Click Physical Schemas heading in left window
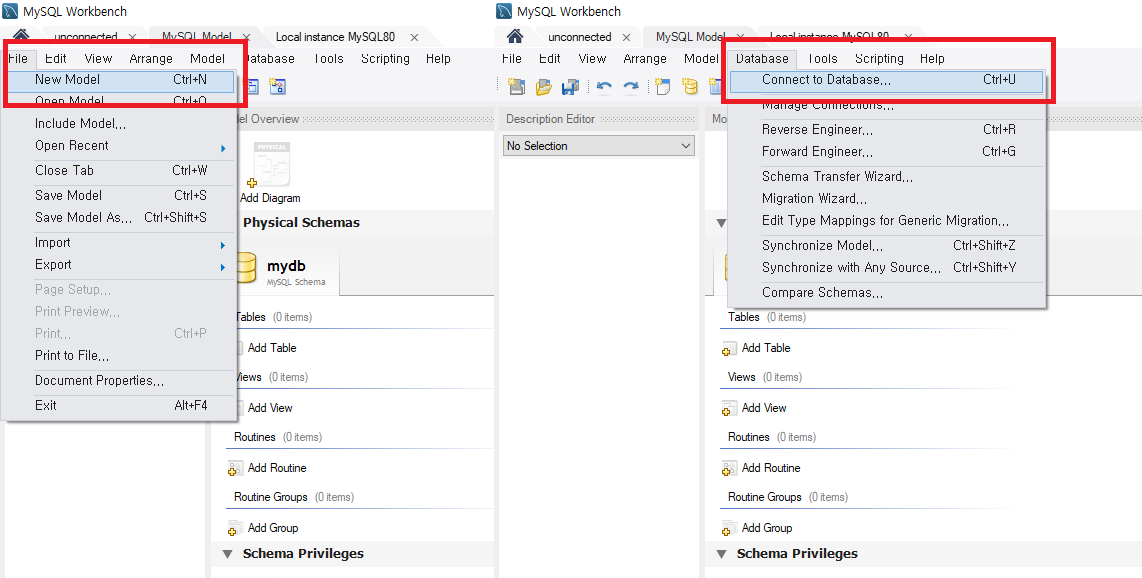This screenshot has height=578, width=1142. [302, 223]
